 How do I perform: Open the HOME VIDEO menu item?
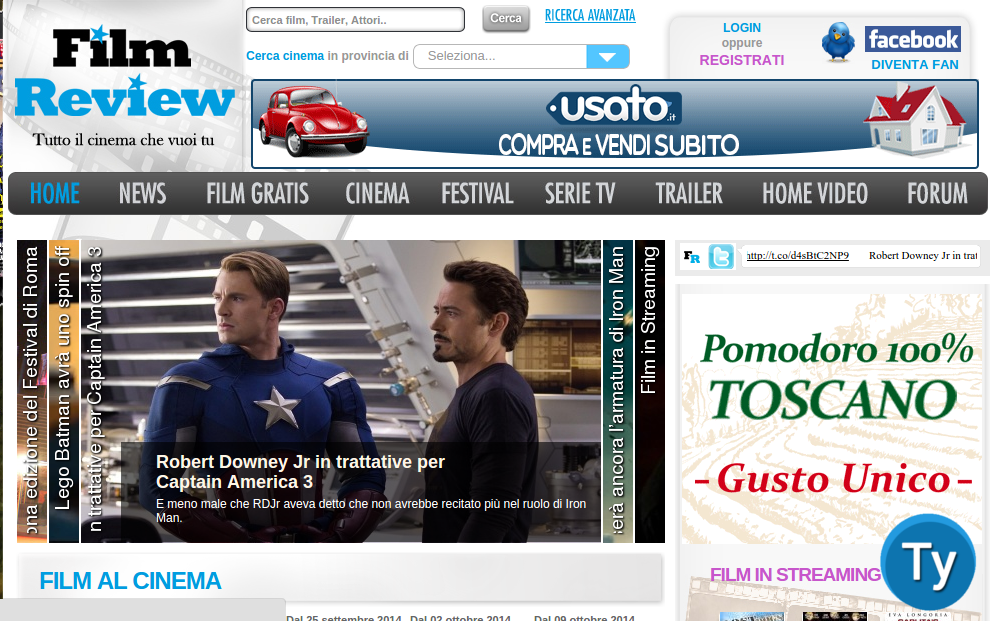coord(815,194)
